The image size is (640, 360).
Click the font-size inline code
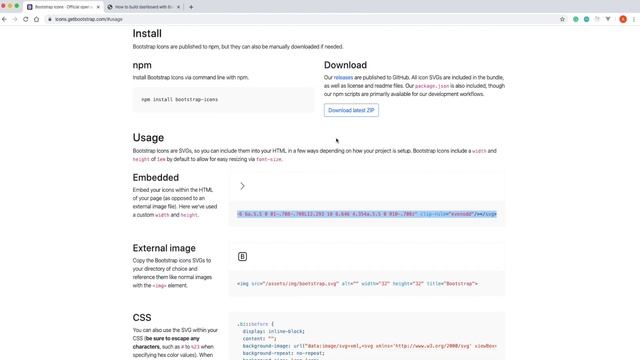269,160
